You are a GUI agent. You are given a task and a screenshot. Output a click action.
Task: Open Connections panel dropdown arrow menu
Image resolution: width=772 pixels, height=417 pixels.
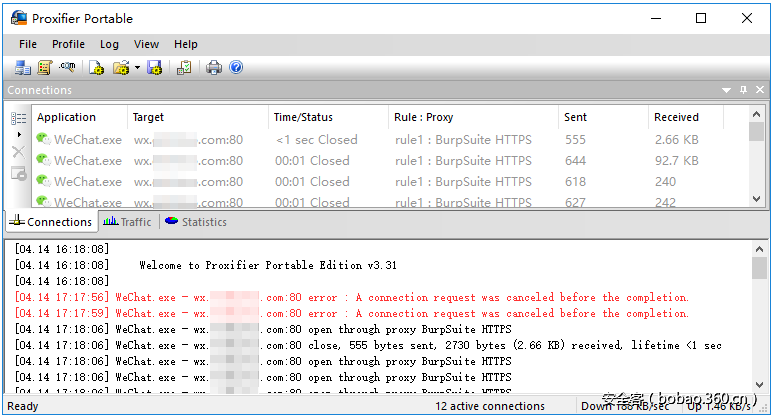[726, 90]
